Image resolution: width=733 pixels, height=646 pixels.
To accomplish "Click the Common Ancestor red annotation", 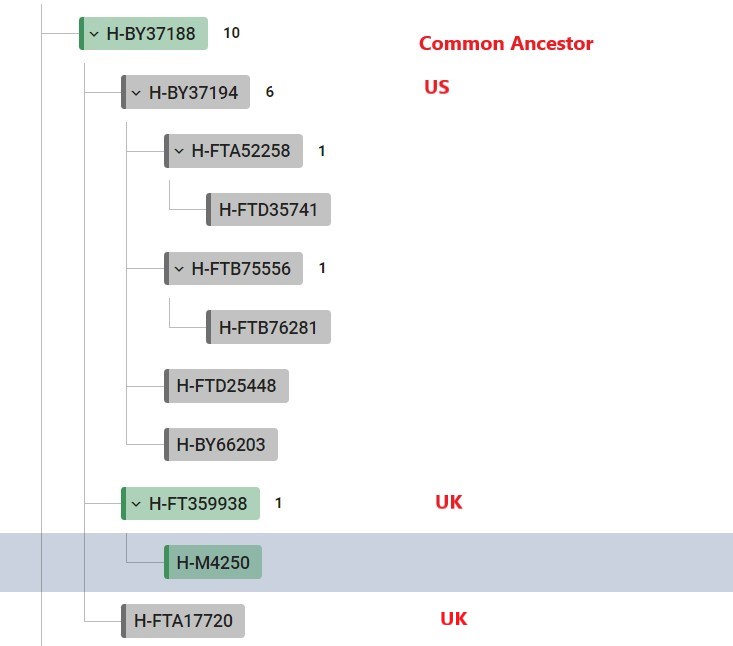I will coord(506,43).
